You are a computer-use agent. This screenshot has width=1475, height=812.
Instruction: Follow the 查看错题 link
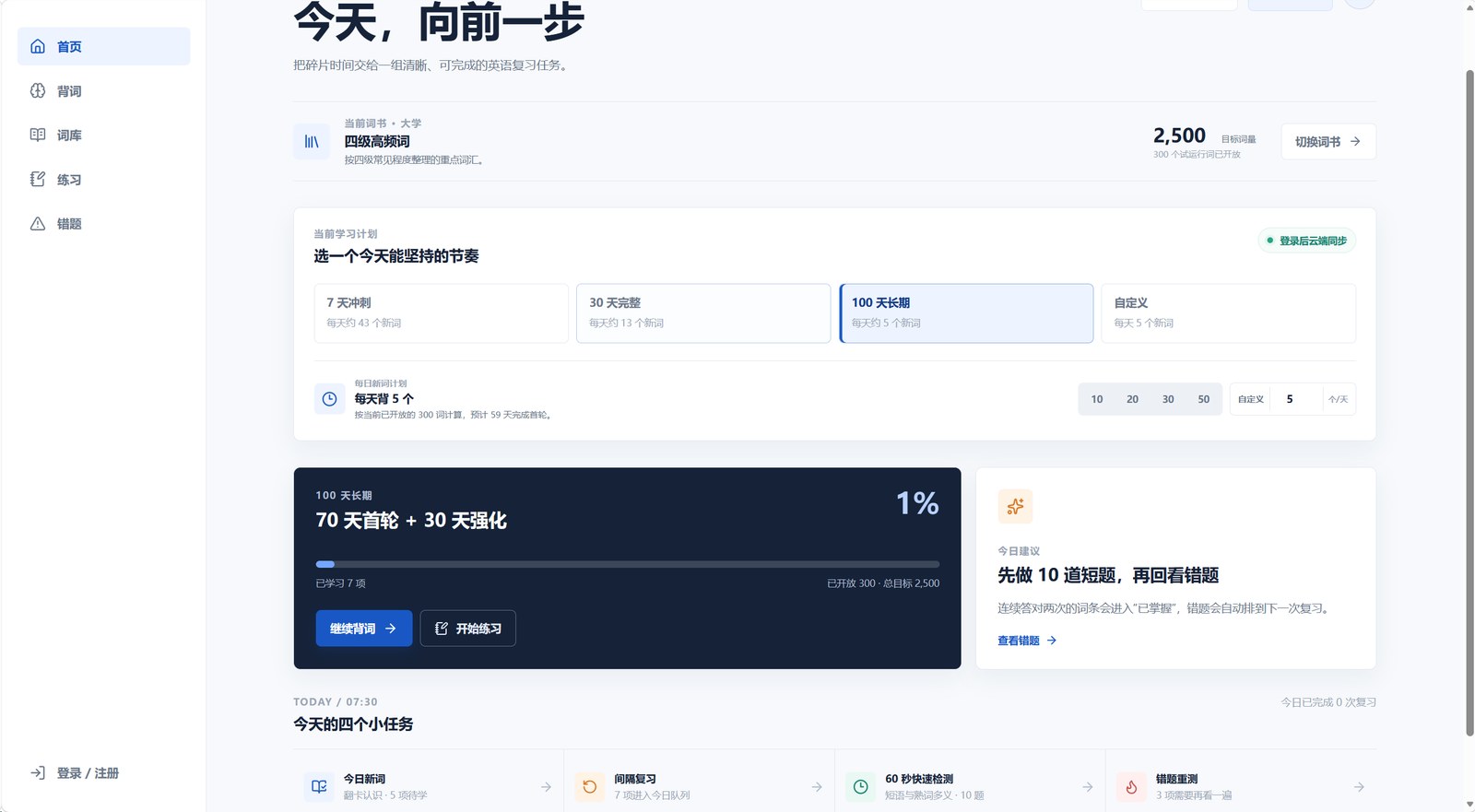(x=1027, y=641)
